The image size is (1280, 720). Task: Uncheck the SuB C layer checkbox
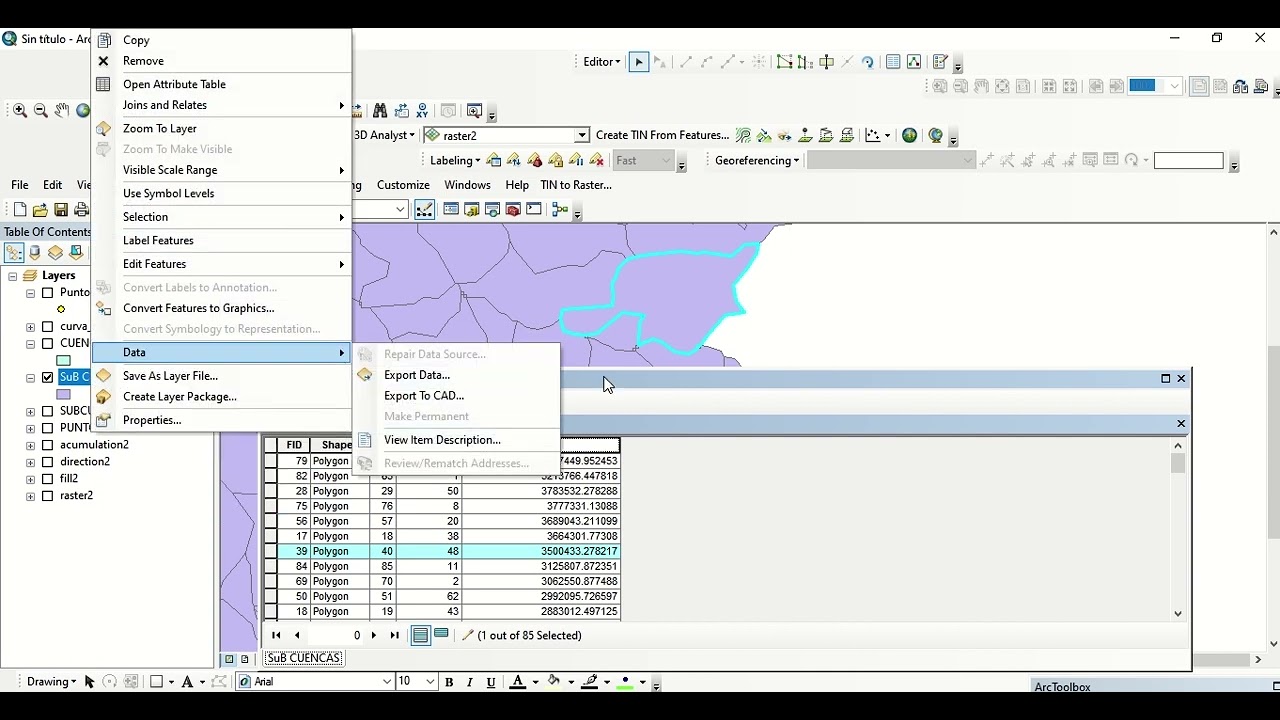[x=47, y=377]
